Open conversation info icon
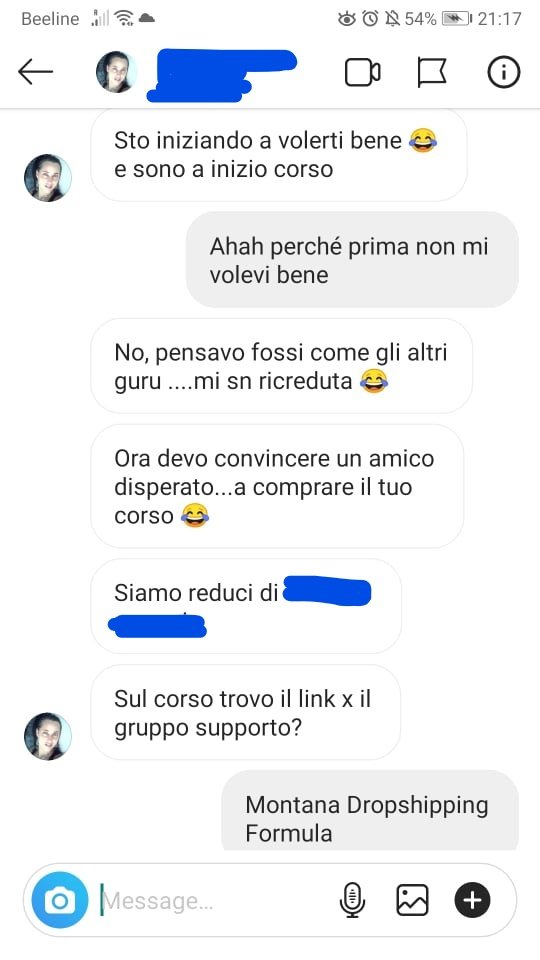540x960 pixels. (503, 72)
